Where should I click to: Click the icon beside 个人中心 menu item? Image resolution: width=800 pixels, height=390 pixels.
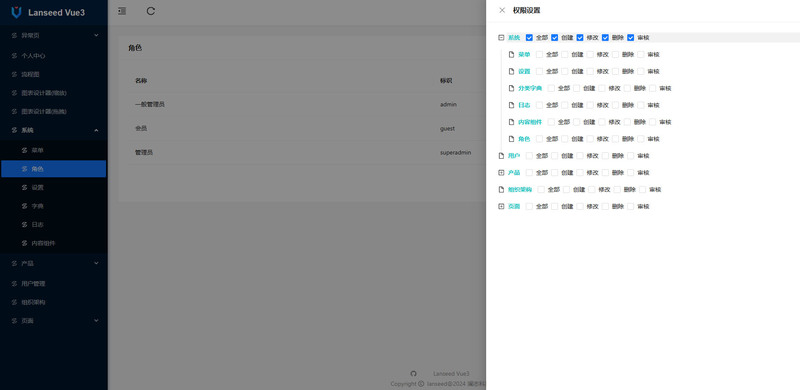coord(14,56)
